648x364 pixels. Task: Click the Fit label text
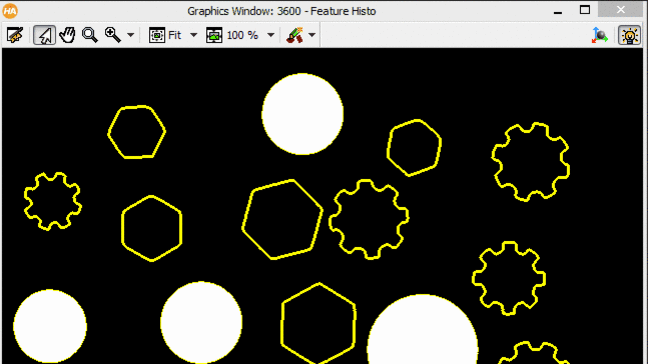coord(175,36)
